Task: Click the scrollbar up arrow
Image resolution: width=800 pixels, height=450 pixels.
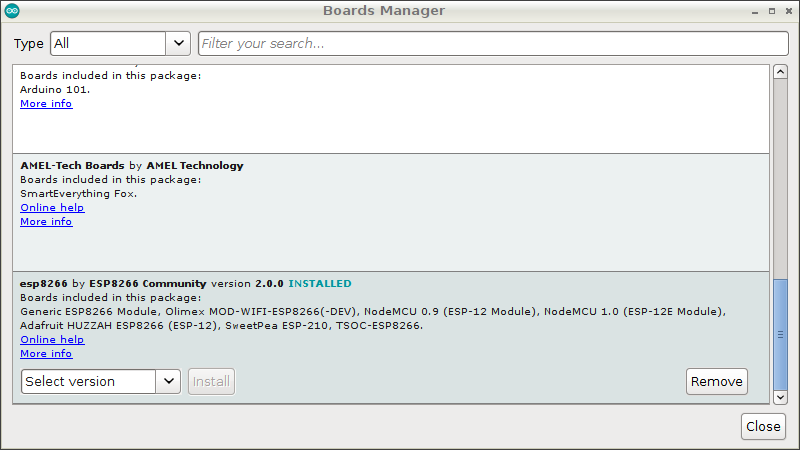Action: (780, 72)
